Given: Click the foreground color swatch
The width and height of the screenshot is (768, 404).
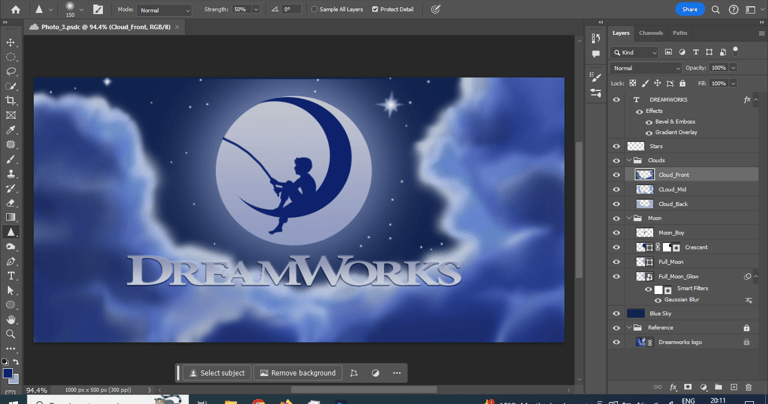Looking at the screenshot, I should click(x=8, y=373).
